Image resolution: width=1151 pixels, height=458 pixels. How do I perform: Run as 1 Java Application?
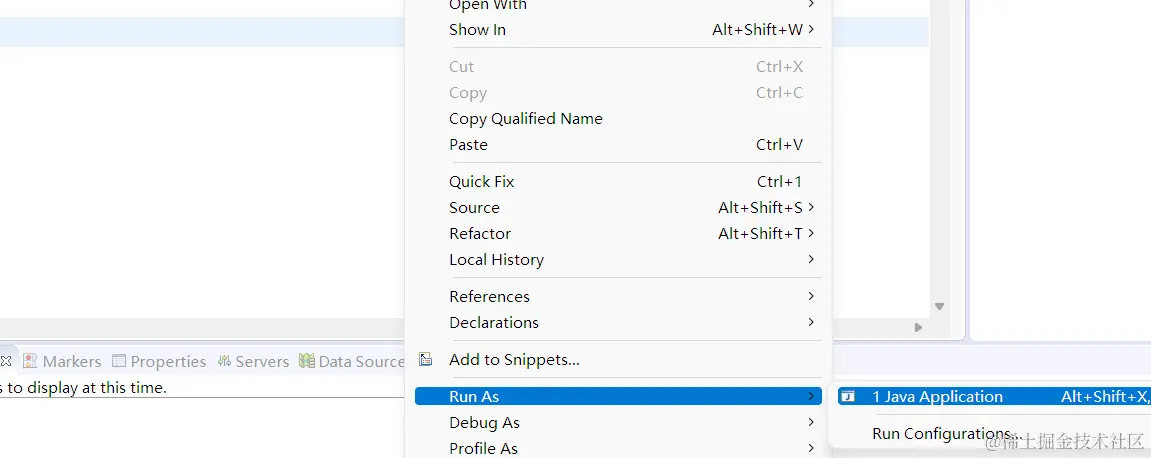point(994,396)
